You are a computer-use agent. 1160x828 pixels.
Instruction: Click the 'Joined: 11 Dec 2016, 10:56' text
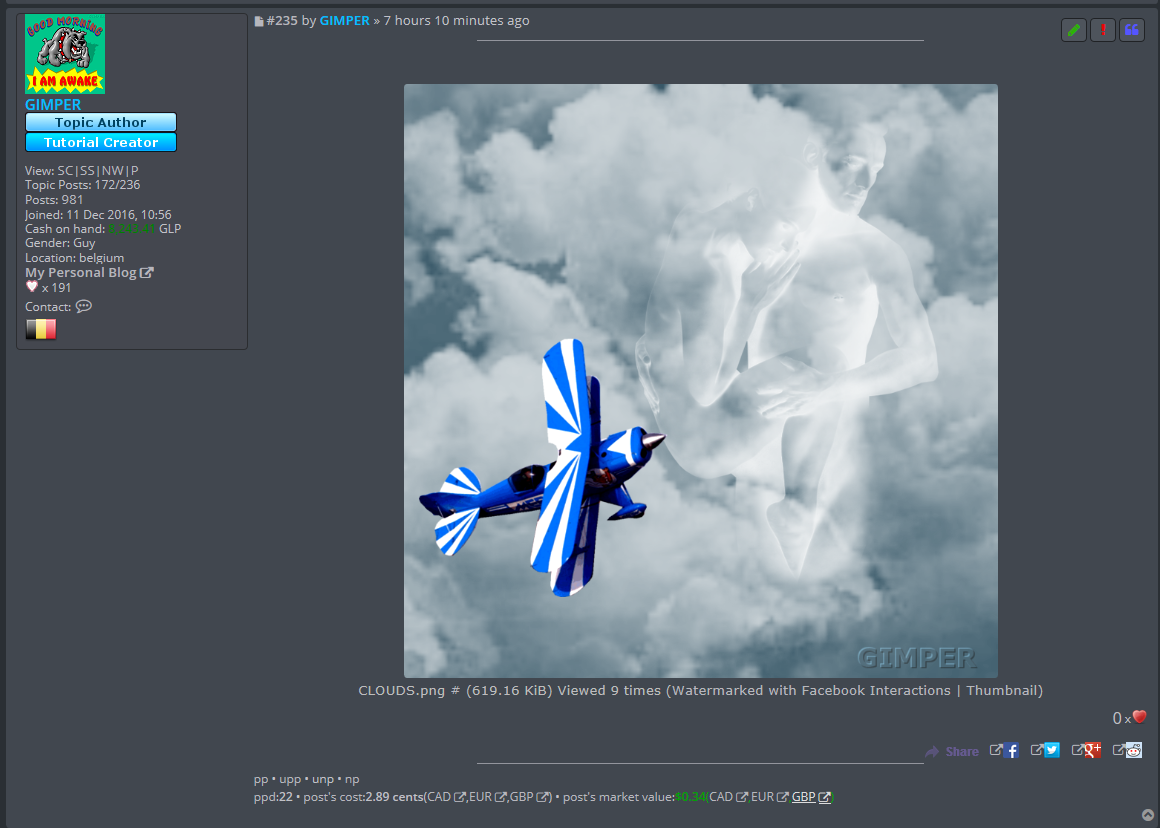(98, 215)
